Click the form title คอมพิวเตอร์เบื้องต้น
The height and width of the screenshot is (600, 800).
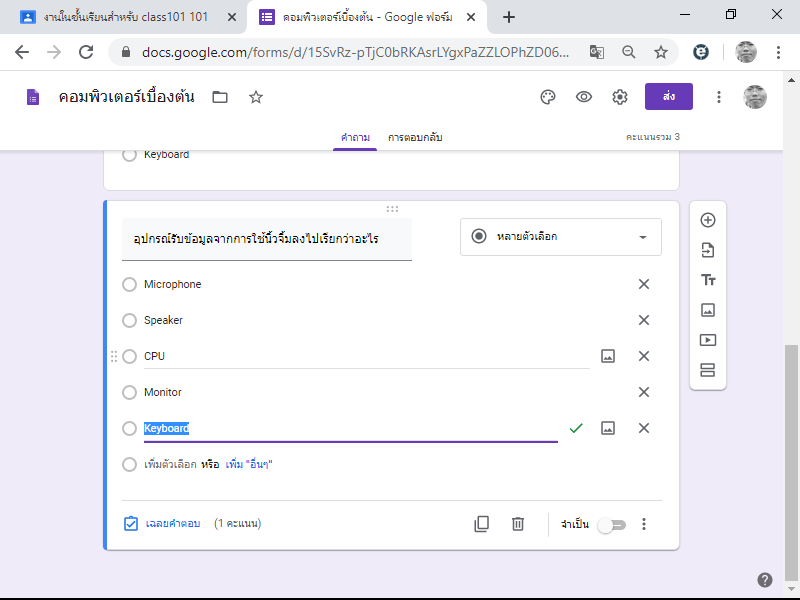[127, 96]
